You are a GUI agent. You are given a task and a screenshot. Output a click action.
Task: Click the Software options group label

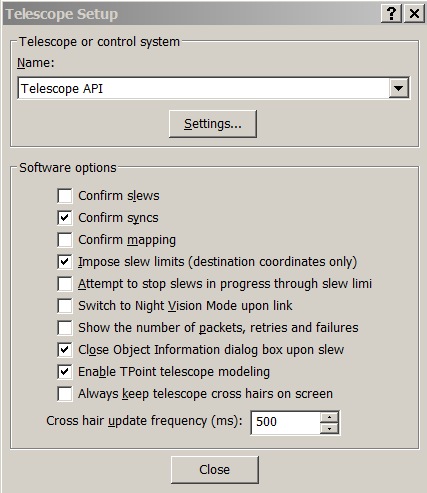pyautogui.click(x=68, y=167)
